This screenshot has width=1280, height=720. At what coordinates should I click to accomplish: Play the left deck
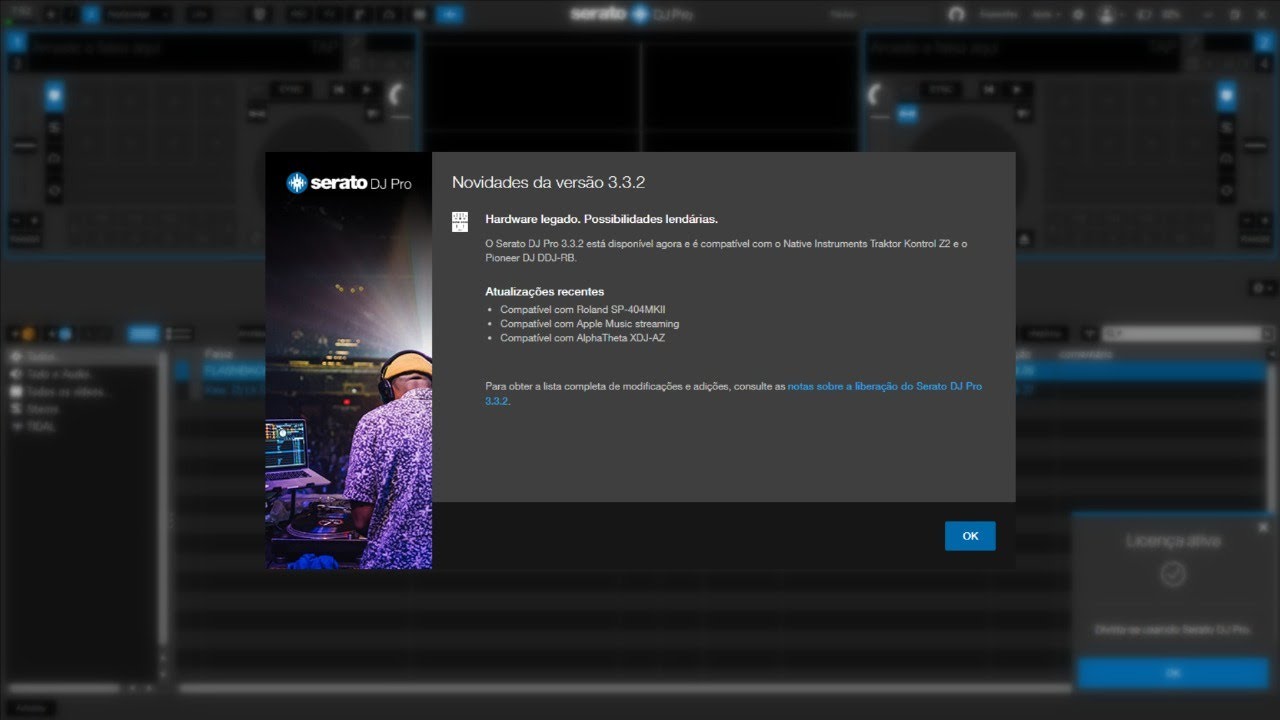[x=367, y=90]
